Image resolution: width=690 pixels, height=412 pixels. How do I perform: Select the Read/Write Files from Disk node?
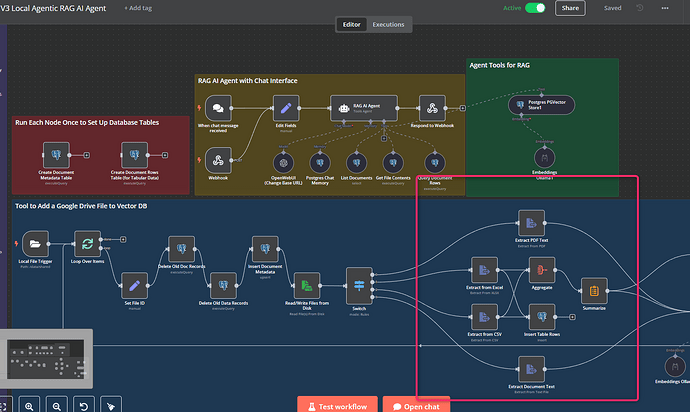307,286
